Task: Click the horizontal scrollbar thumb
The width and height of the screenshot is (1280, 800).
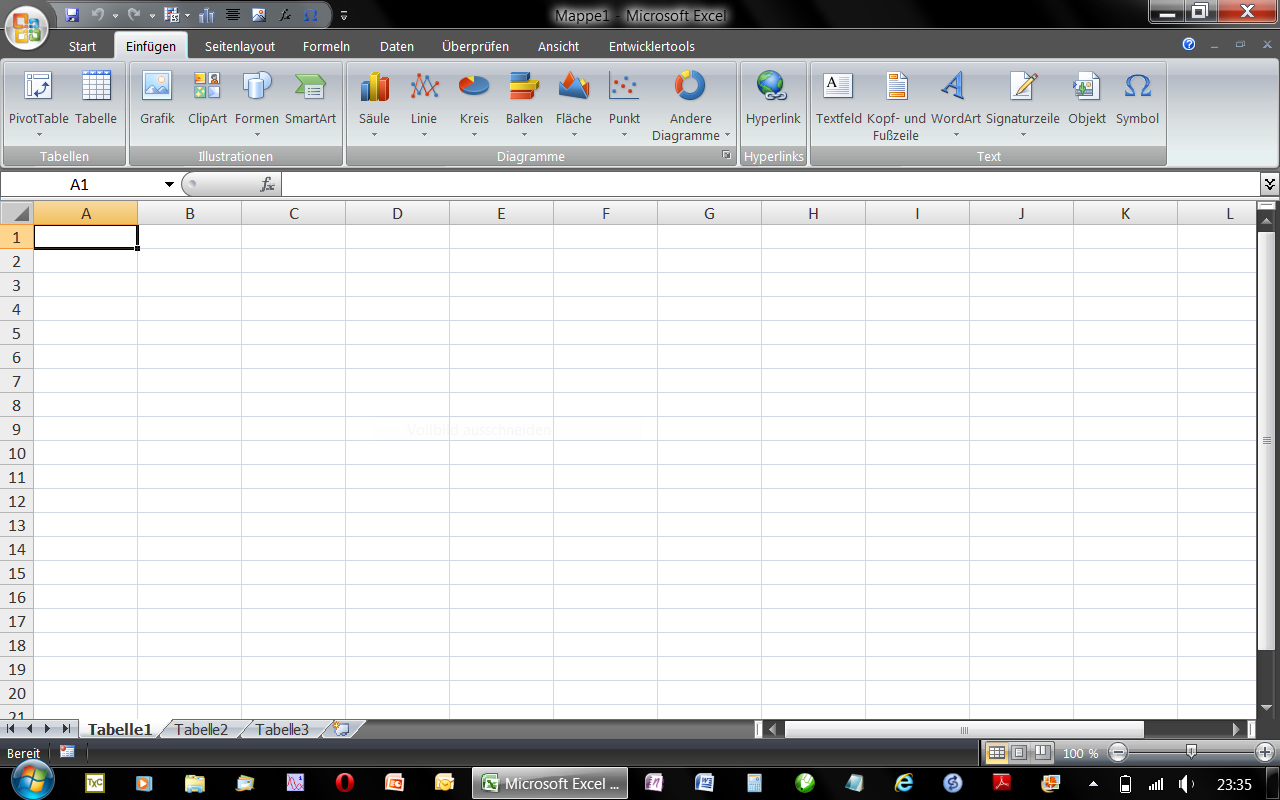Action: click(964, 730)
